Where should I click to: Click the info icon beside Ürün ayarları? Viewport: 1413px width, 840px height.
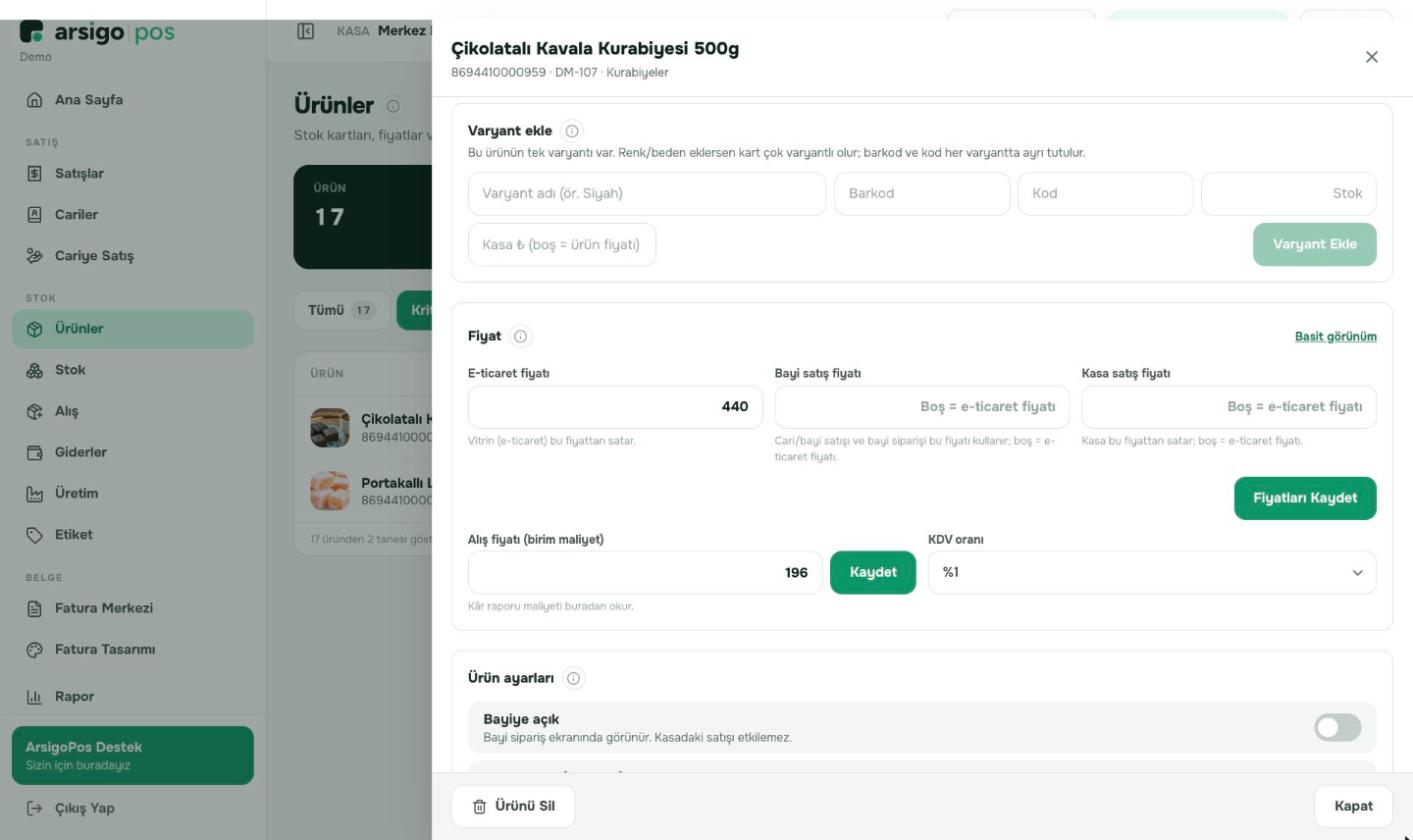point(573,678)
